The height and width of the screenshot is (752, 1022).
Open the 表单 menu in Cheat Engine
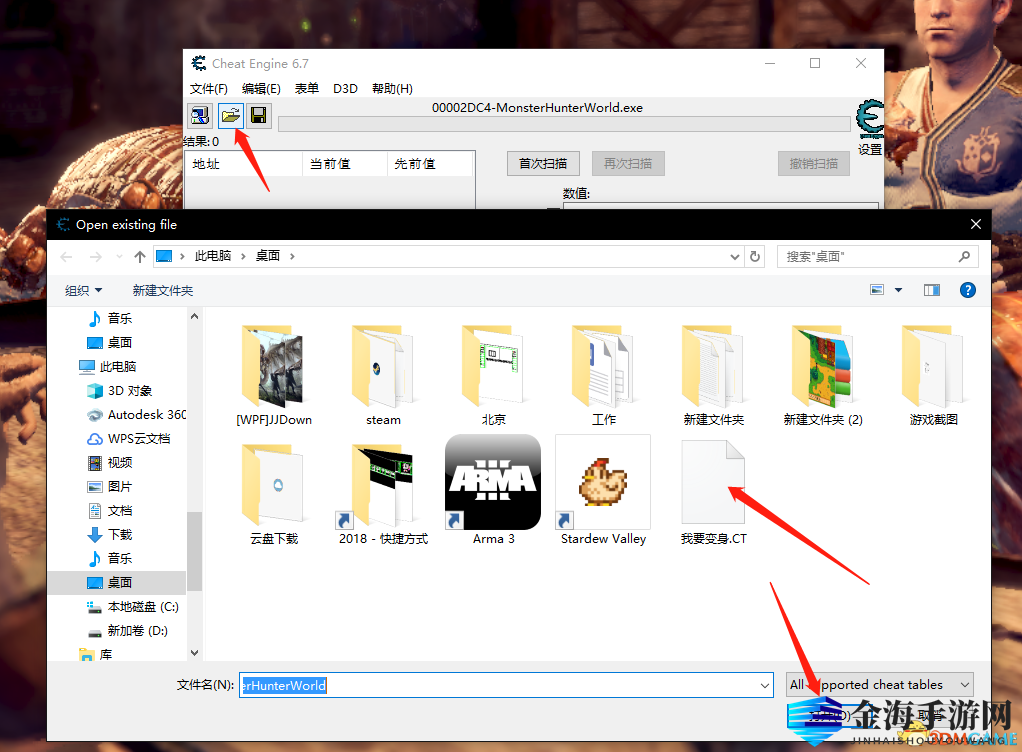point(306,89)
